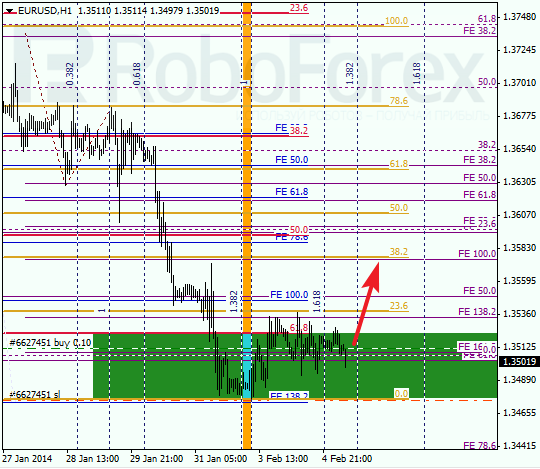Select the purple FE 138.2 label near 1.35360
Viewport: 540px width, 469px height.
477,312
